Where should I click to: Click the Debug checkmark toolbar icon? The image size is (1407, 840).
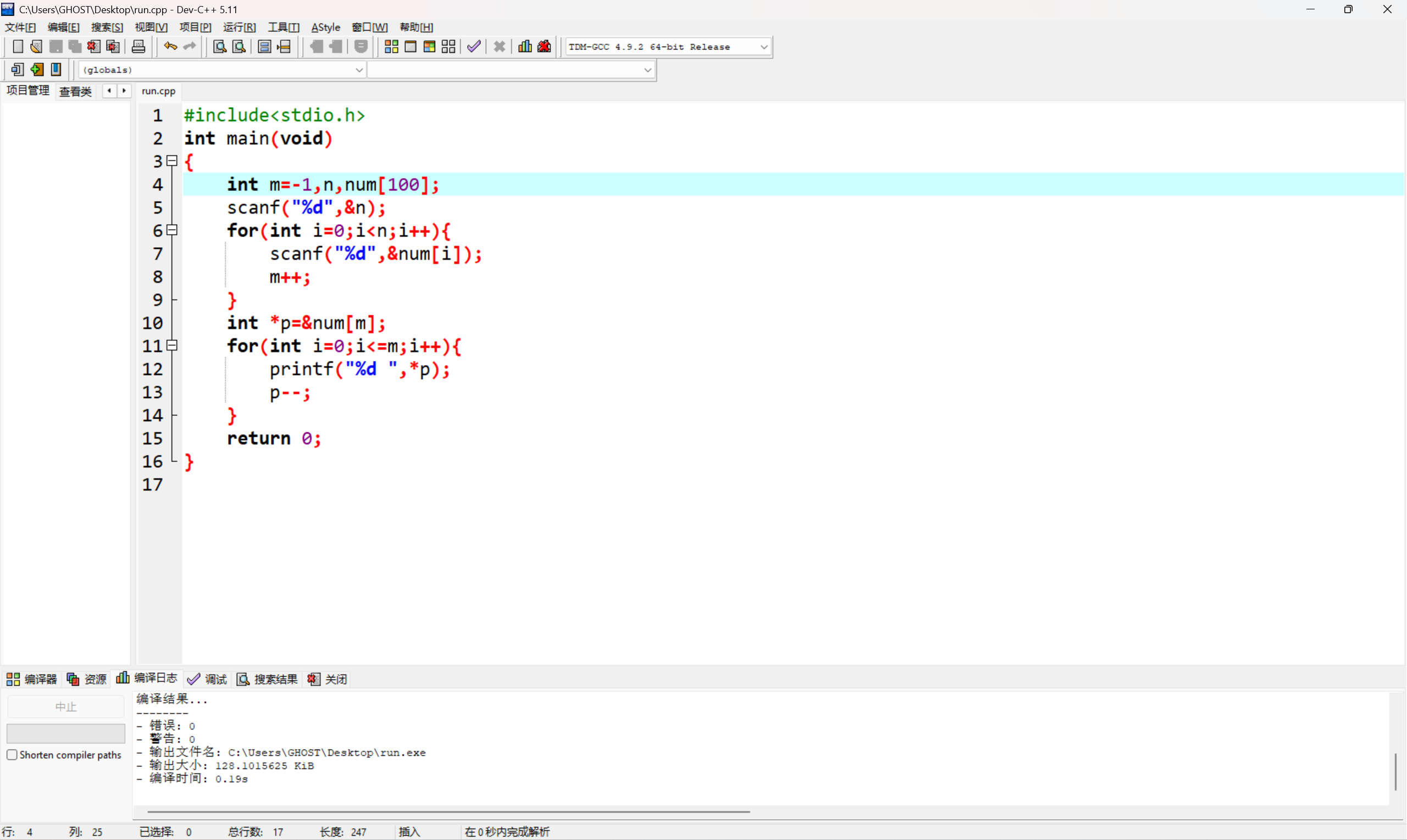pyautogui.click(x=474, y=47)
